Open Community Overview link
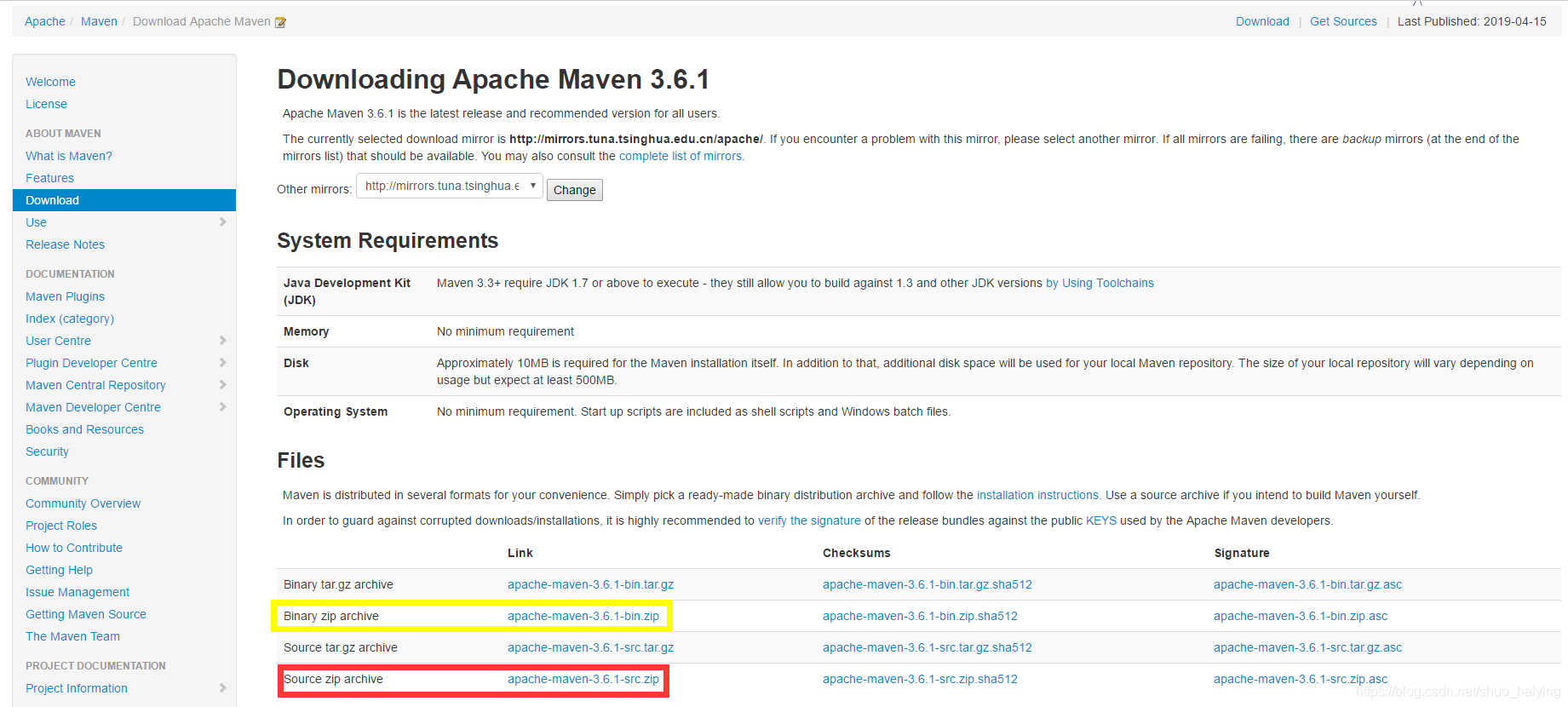 tap(83, 503)
